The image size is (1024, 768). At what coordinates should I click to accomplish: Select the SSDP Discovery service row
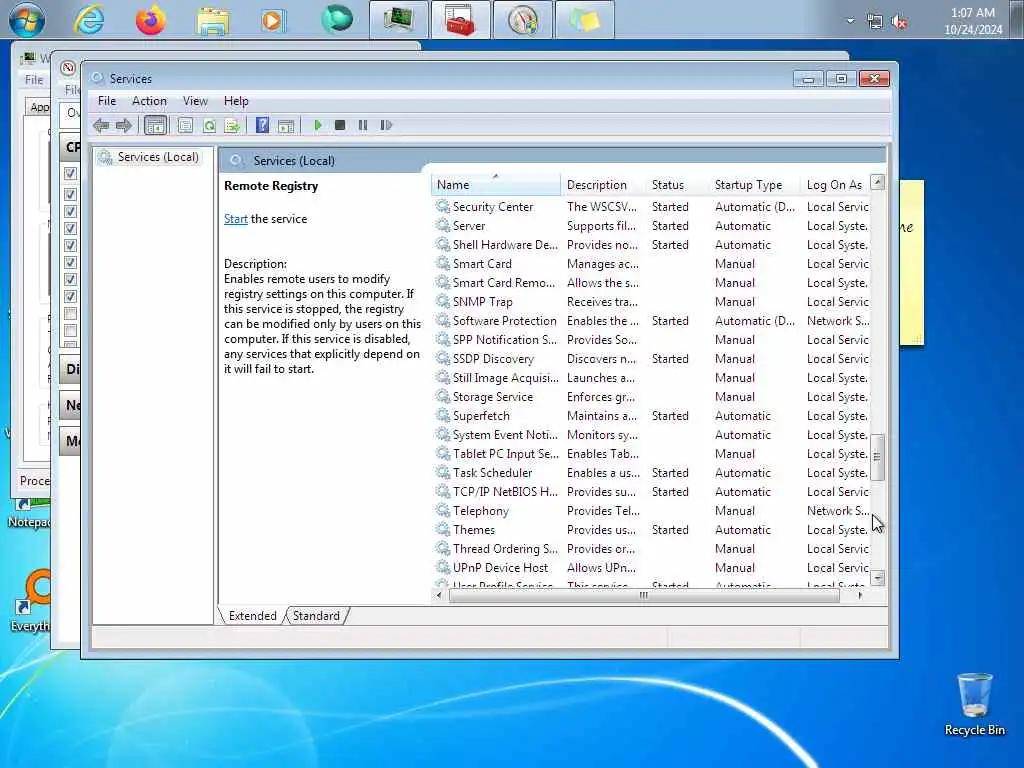click(650, 359)
